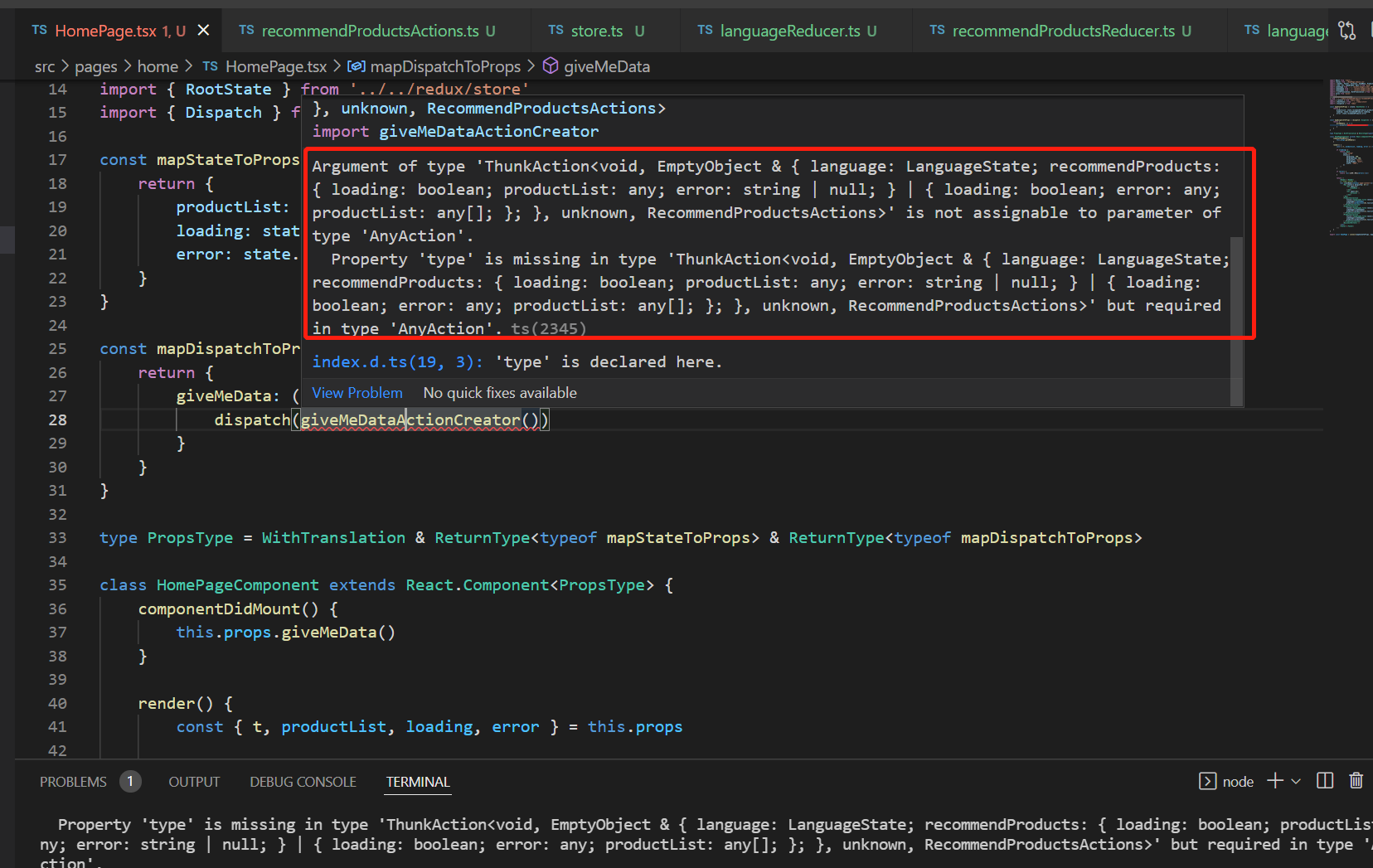The width and height of the screenshot is (1373, 868).
Task: Click productList on line 19
Action: pyautogui.click(x=228, y=207)
